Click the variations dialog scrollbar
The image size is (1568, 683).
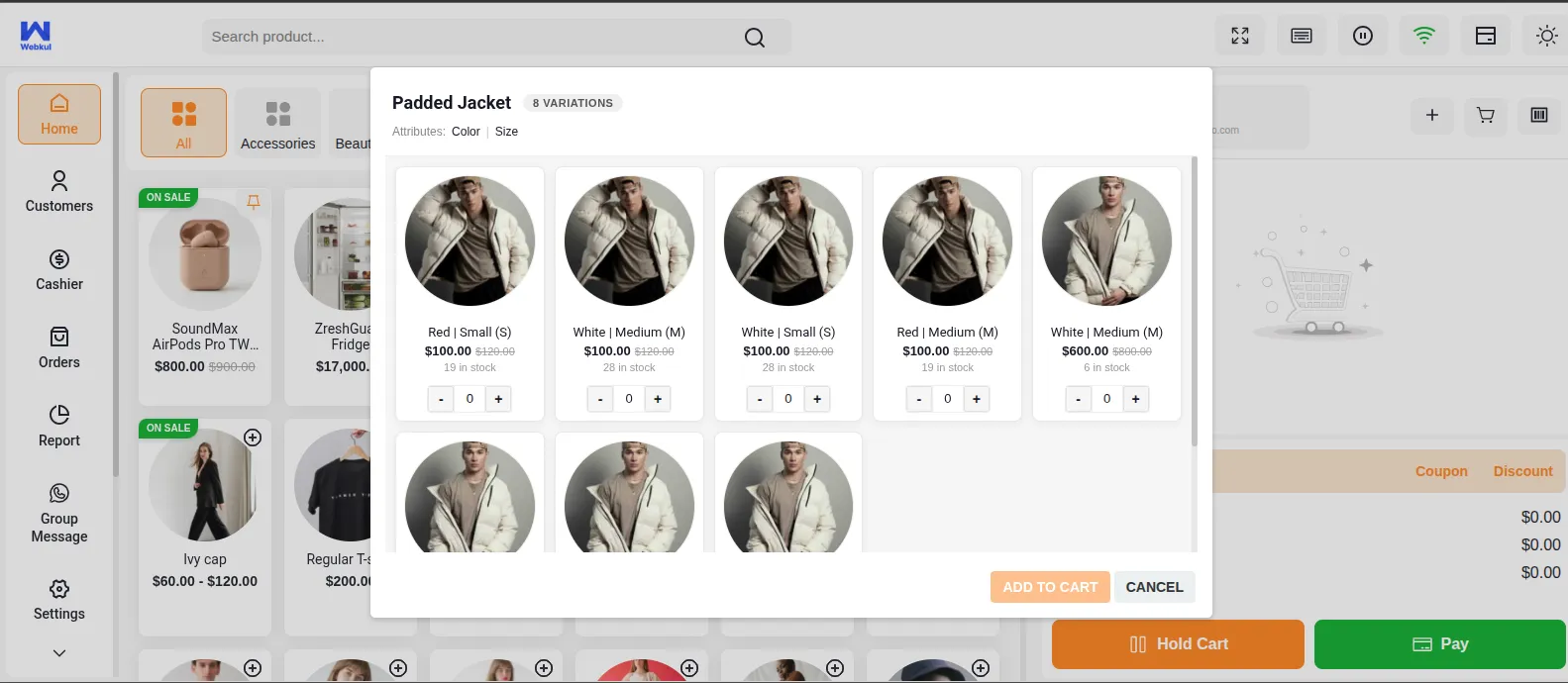click(x=1195, y=301)
